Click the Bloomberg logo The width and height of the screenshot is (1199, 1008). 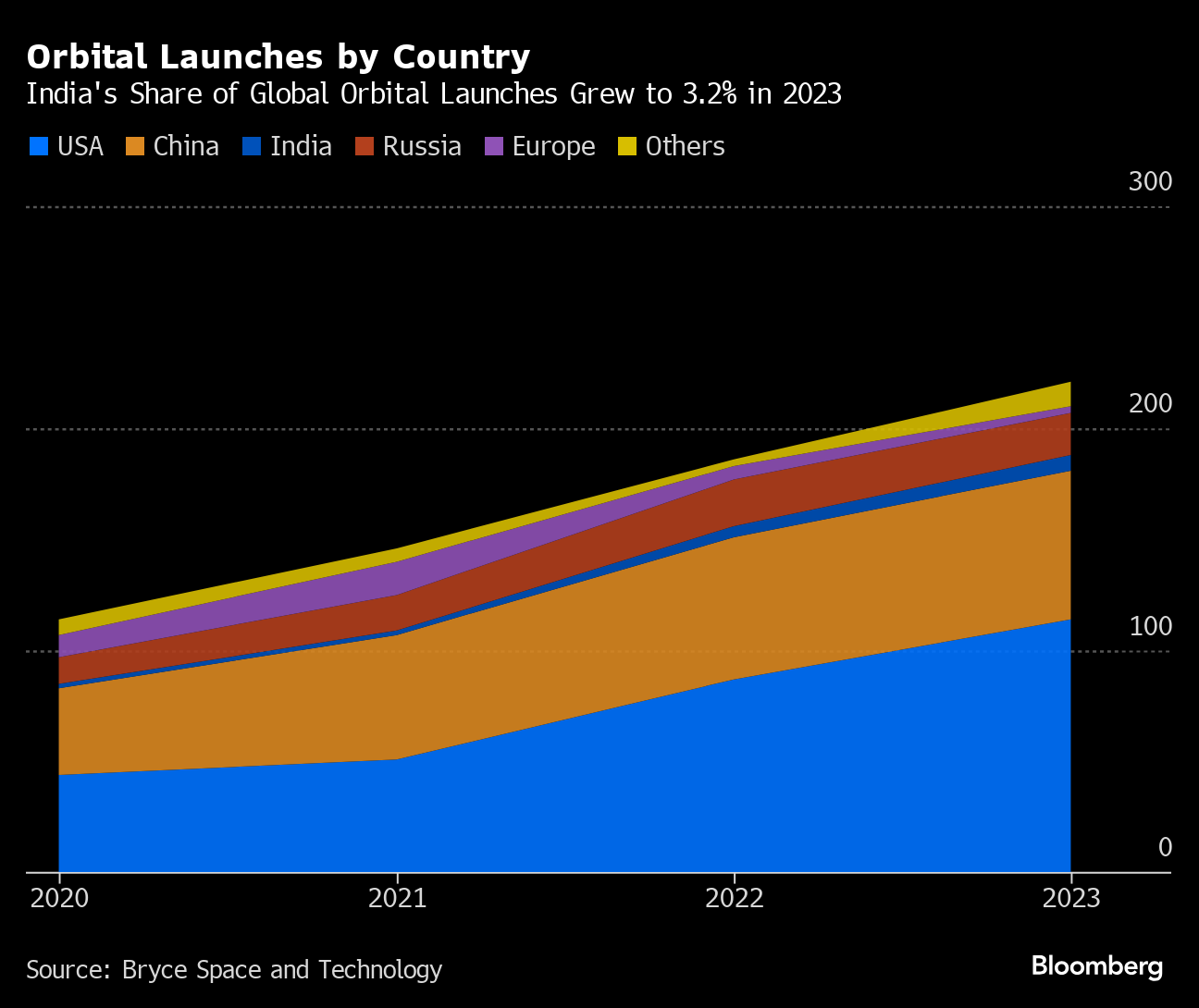tap(1096, 966)
